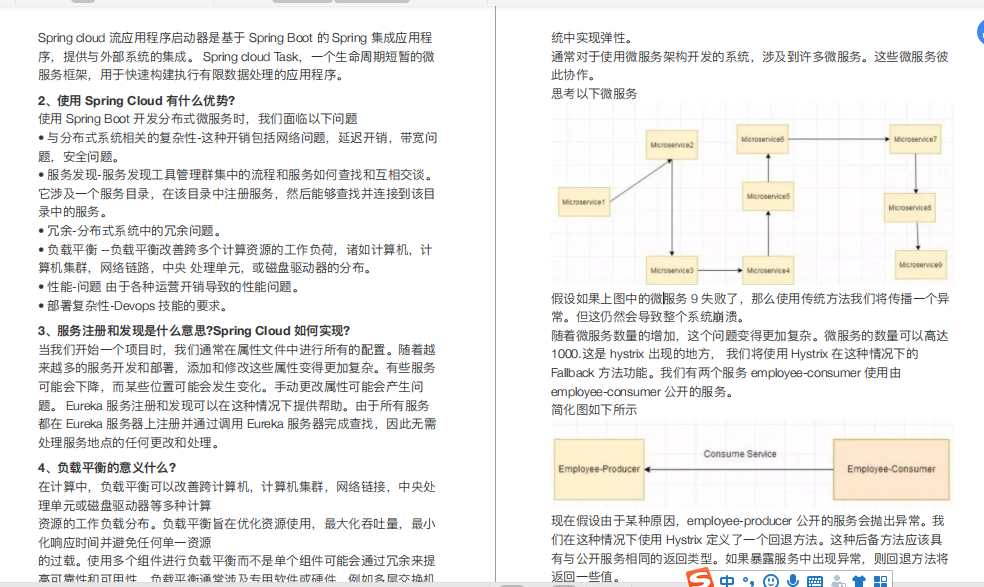Click bullet starting '负载平衡 --负载平衡改善'
Image resolution: width=984 pixels, height=587 pixels.
click(x=235, y=250)
